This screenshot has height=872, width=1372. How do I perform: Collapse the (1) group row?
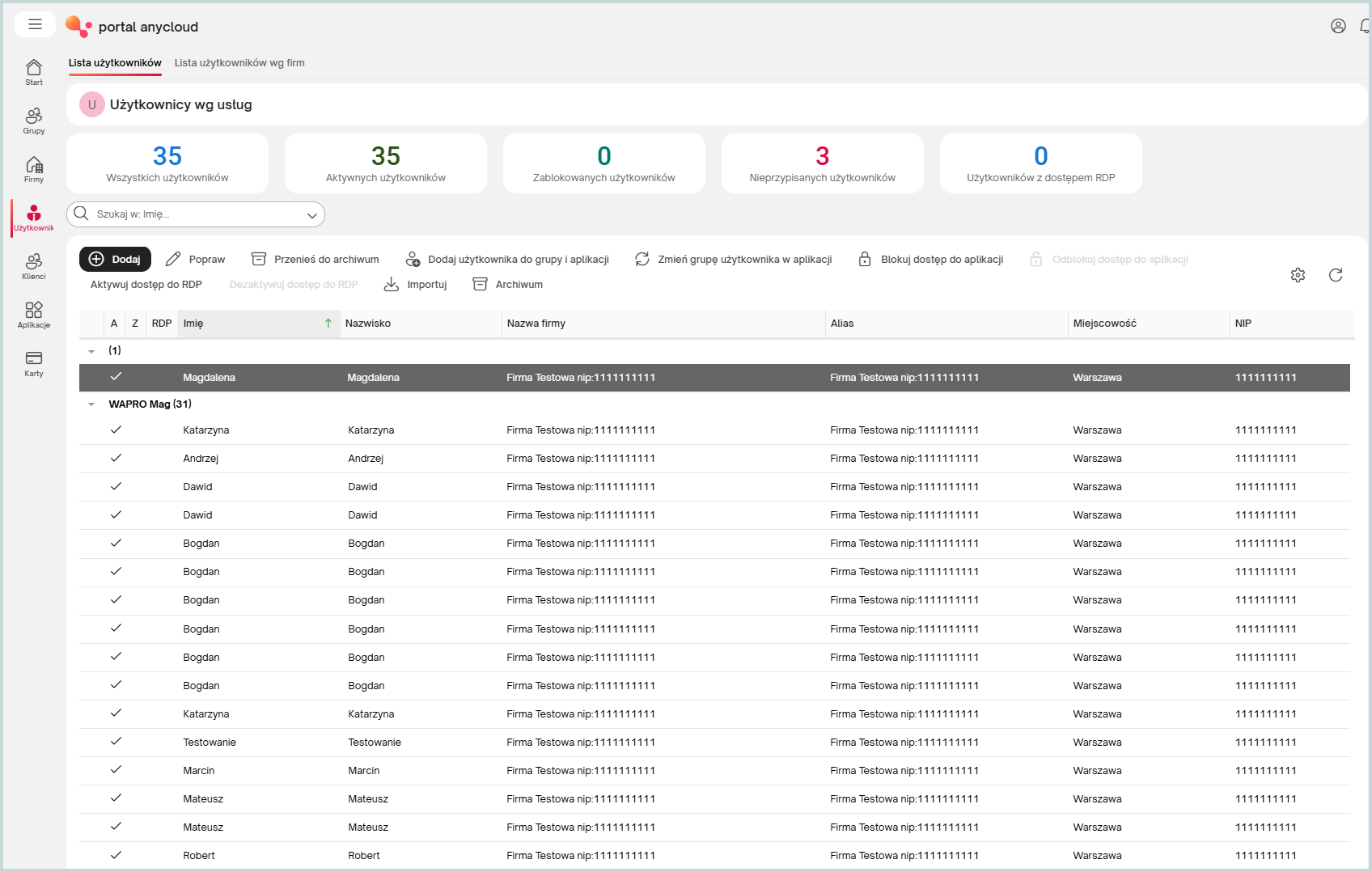[91, 351]
